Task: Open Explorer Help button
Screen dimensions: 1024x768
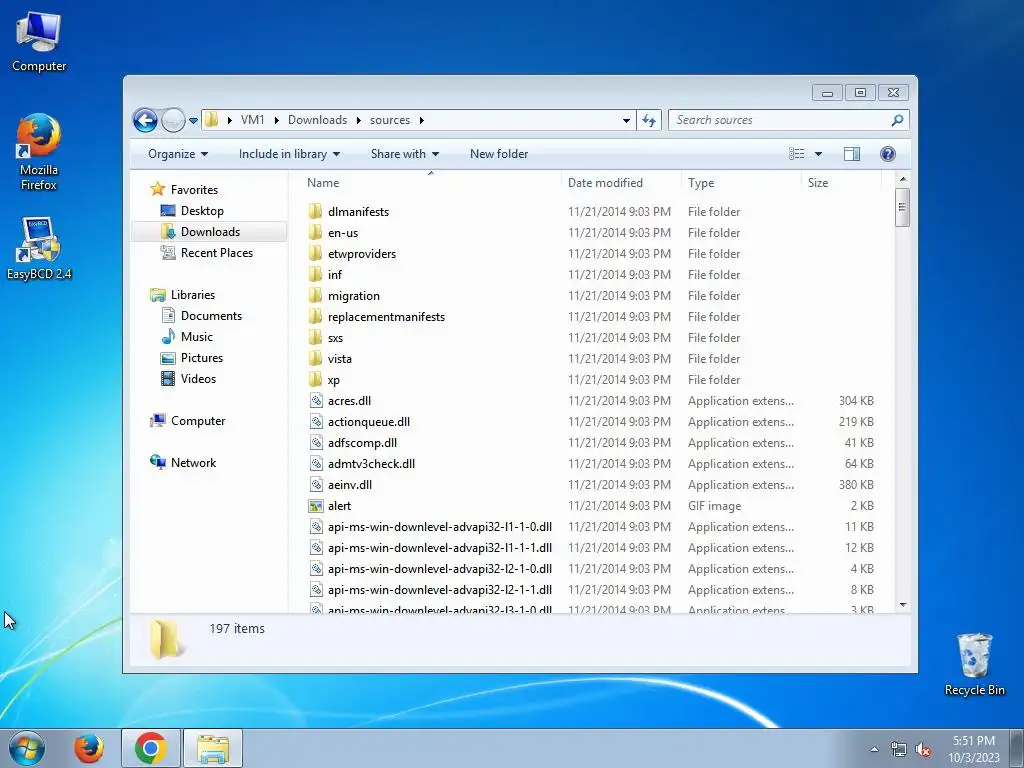Action: point(888,154)
